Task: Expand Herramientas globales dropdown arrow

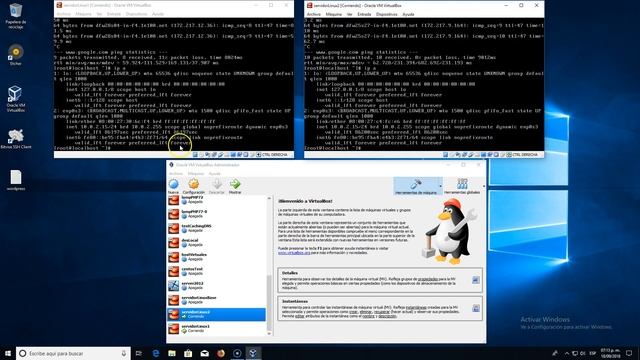Action: click(484, 186)
